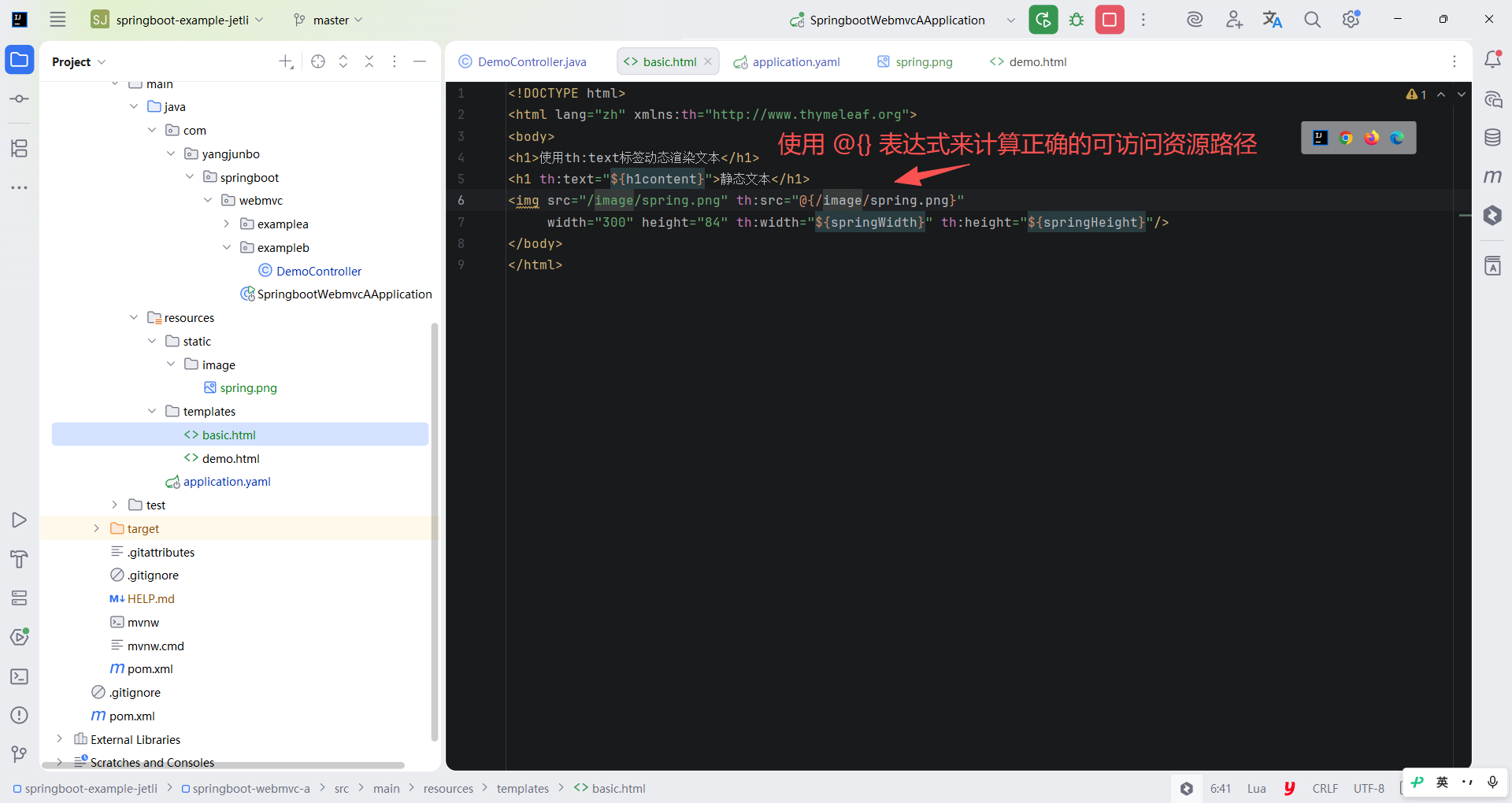1512x803 pixels.
Task: Expand External Libraries node
Action: [x=60, y=739]
